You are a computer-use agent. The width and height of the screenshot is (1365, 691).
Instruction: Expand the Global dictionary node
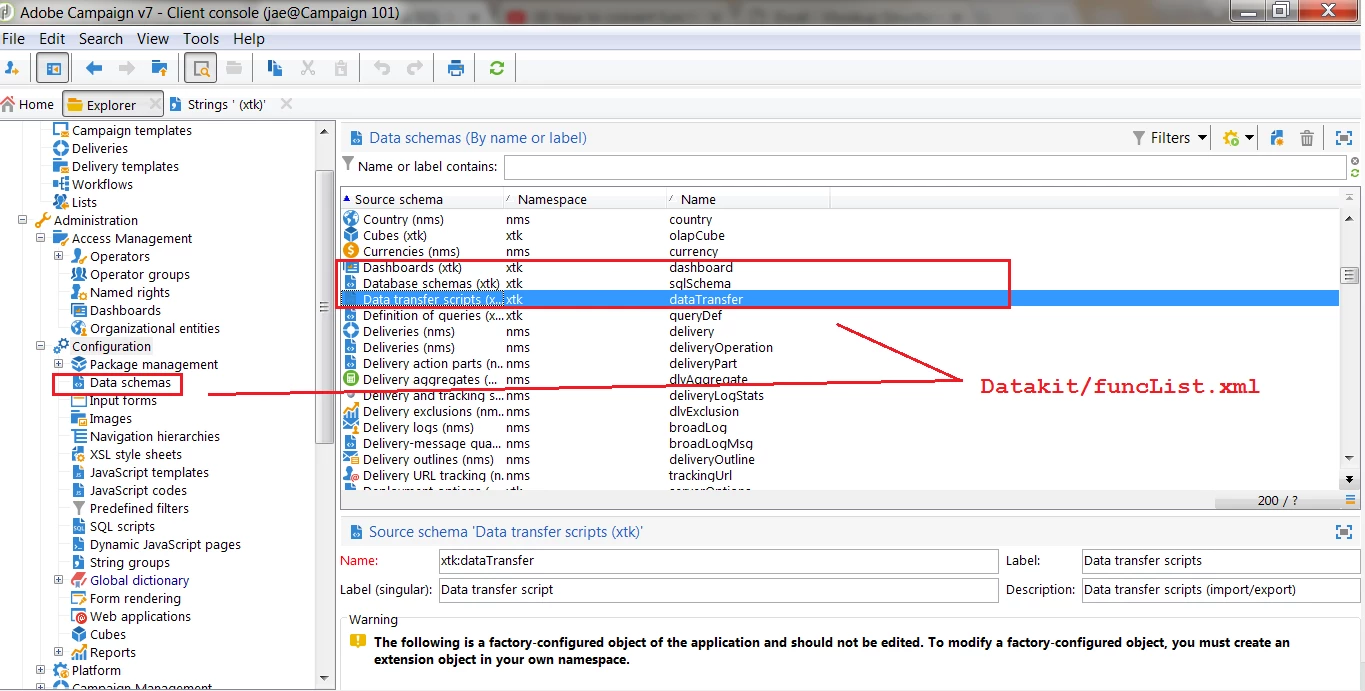[x=59, y=580]
